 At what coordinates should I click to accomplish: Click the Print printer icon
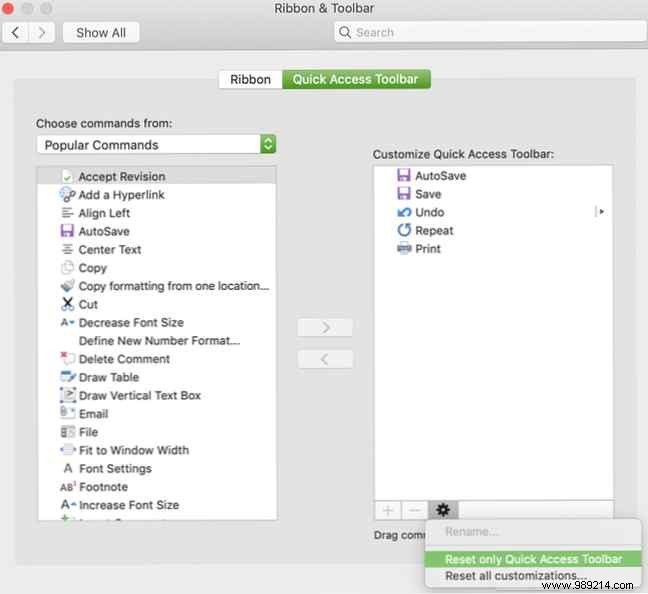pos(404,248)
